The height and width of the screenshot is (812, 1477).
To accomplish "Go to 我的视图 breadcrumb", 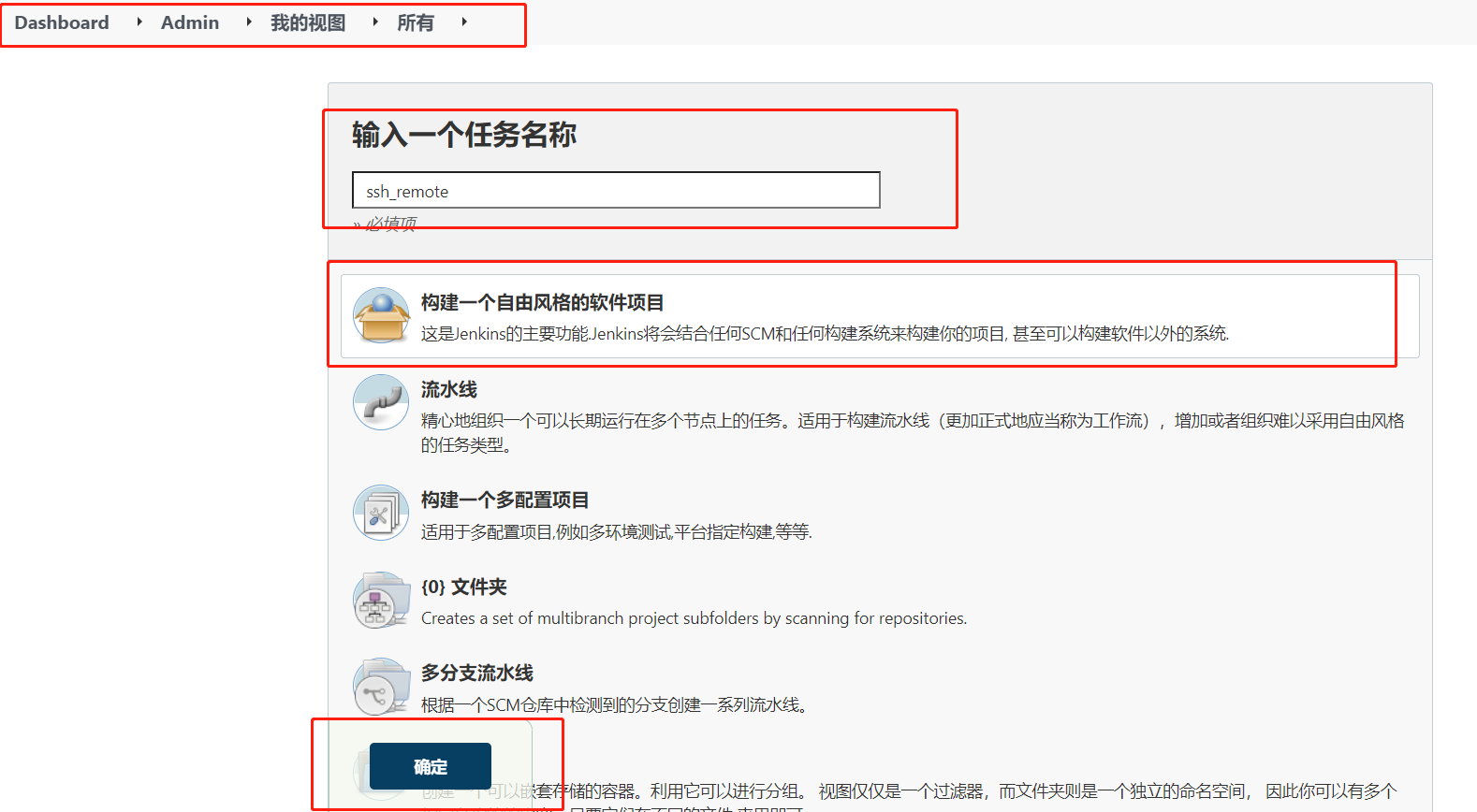I will (308, 22).
